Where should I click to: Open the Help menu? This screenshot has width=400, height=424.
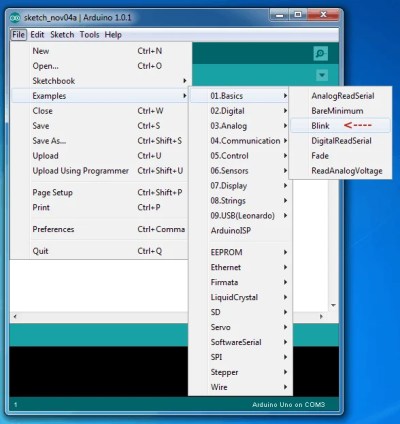pyautogui.click(x=113, y=35)
